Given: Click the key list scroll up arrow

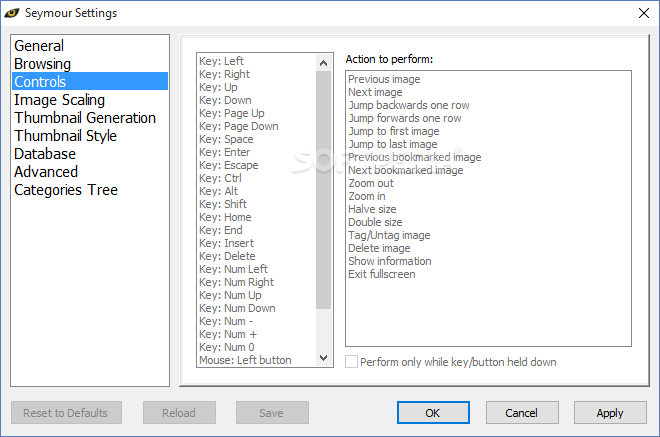Looking at the screenshot, I should (323, 63).
